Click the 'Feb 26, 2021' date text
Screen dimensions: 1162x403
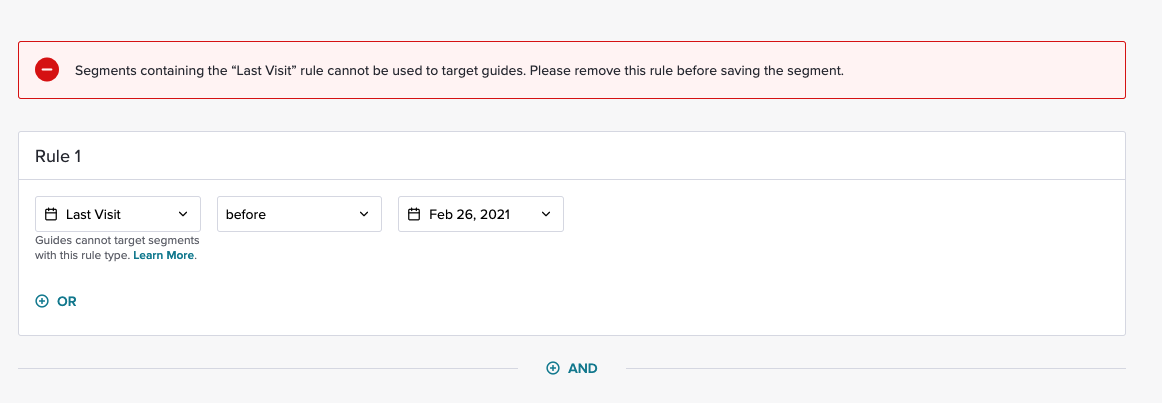point(470,214)
